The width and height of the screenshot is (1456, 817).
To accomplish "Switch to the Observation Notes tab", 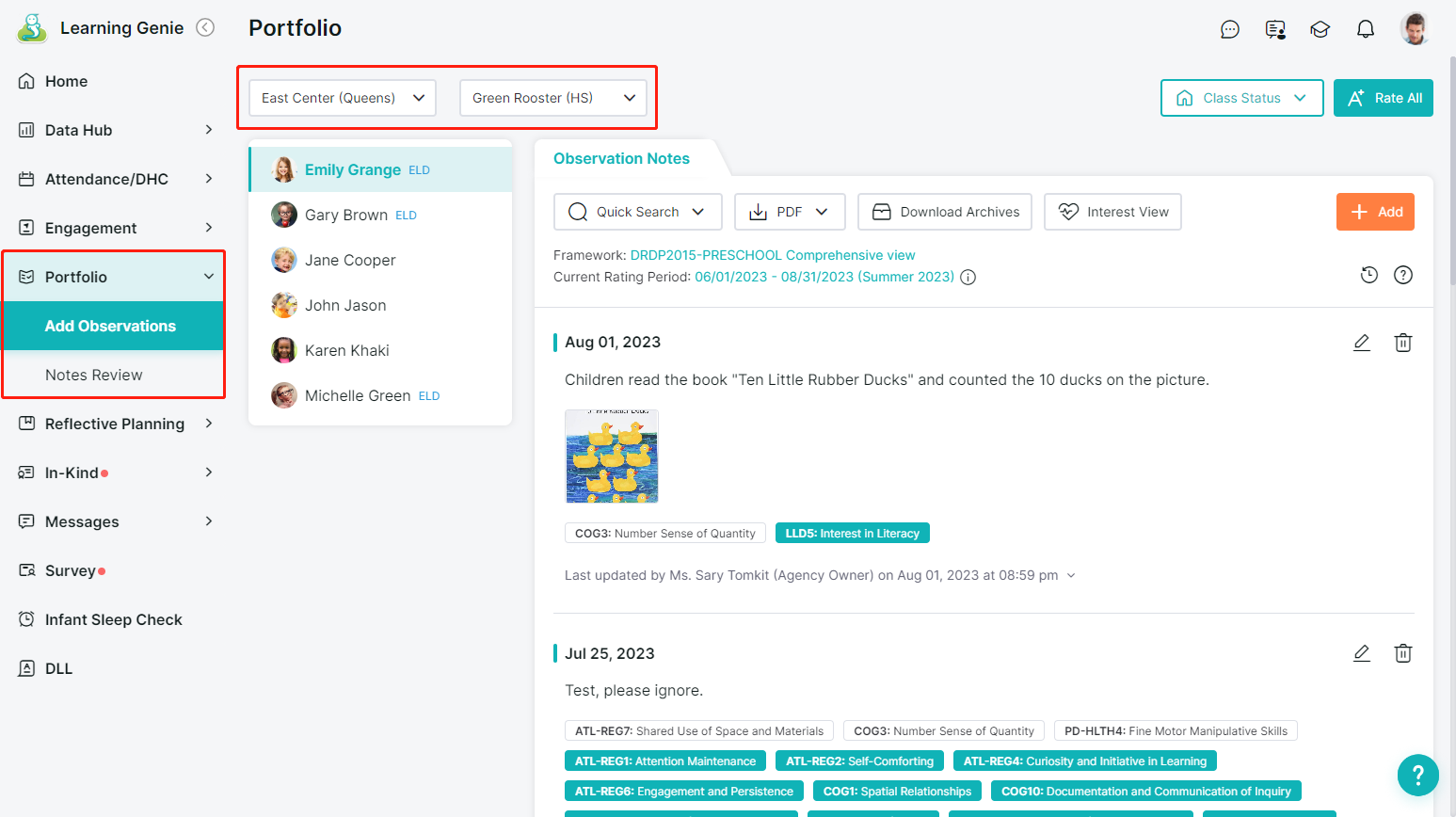I will (x=621, y=159).
